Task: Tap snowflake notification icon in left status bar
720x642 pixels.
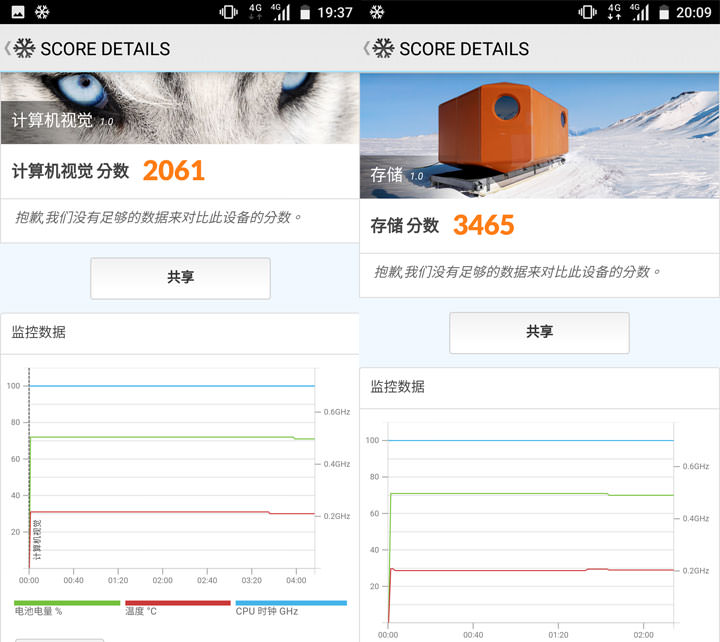Action: (42, 12)
